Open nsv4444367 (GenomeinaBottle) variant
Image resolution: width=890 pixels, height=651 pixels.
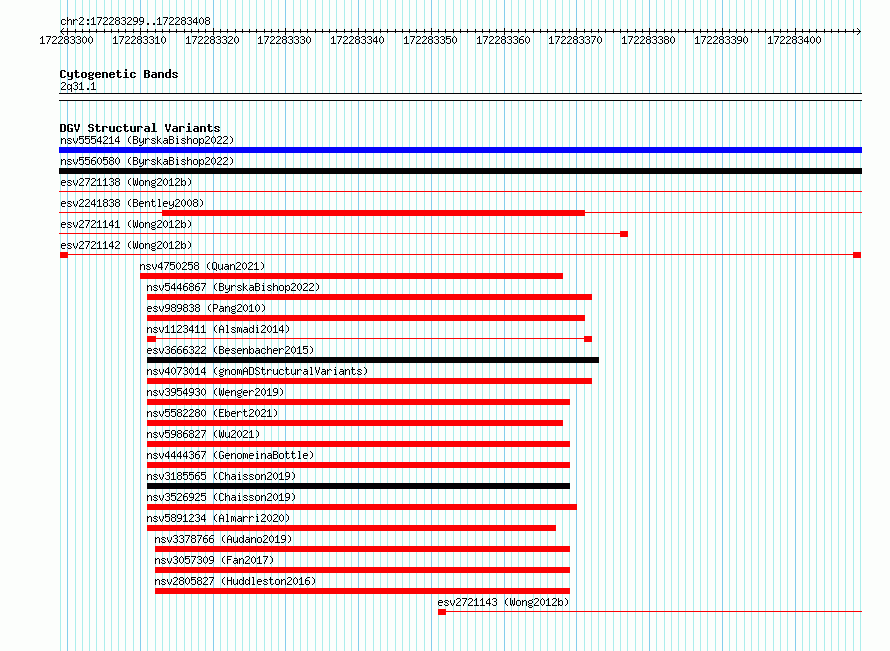coord(230,455)
